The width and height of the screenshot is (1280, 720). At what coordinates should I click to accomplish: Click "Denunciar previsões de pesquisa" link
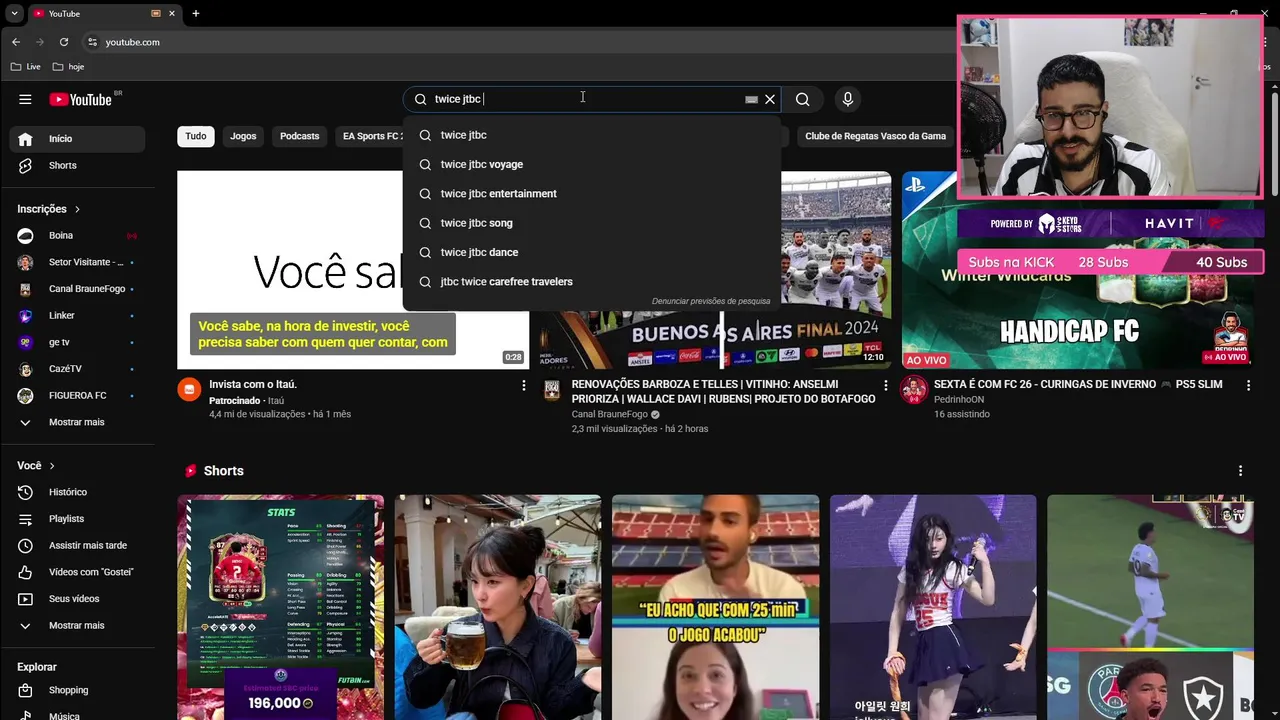tap(711, 301)
